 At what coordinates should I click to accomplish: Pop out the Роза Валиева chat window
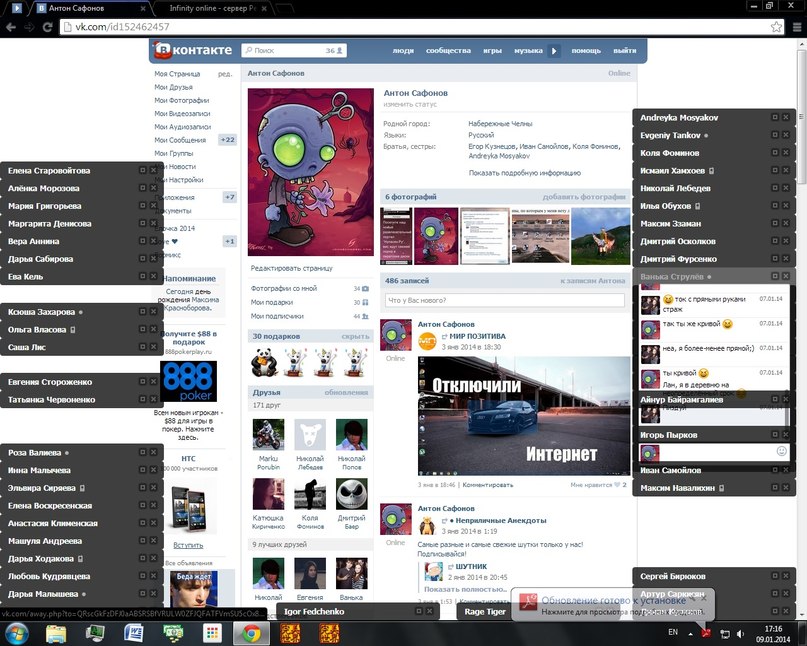tap(143, 452)
